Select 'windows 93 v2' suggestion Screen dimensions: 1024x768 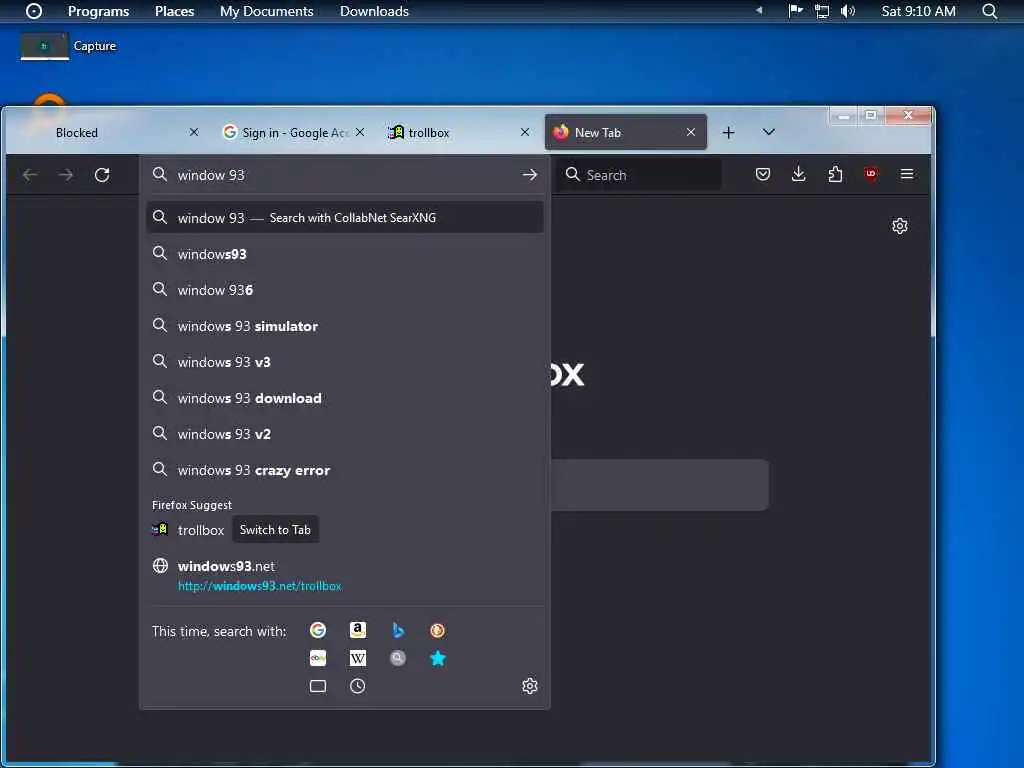click(x=345, y=434)
